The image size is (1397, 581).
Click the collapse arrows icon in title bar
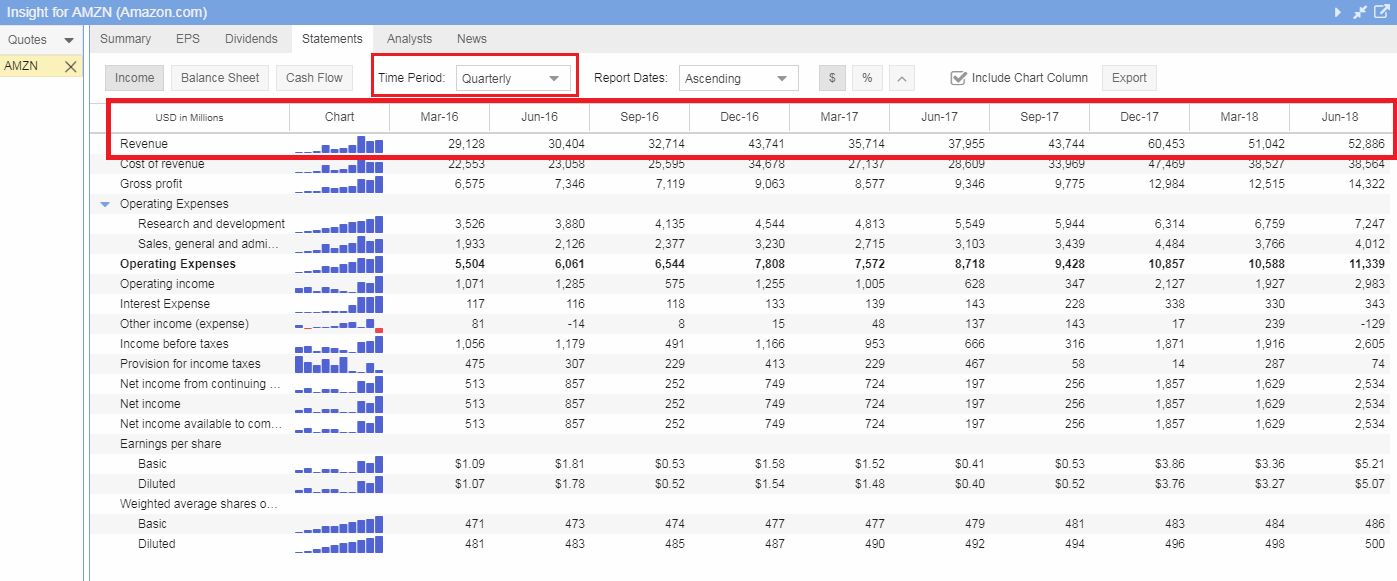[1360, 12]
